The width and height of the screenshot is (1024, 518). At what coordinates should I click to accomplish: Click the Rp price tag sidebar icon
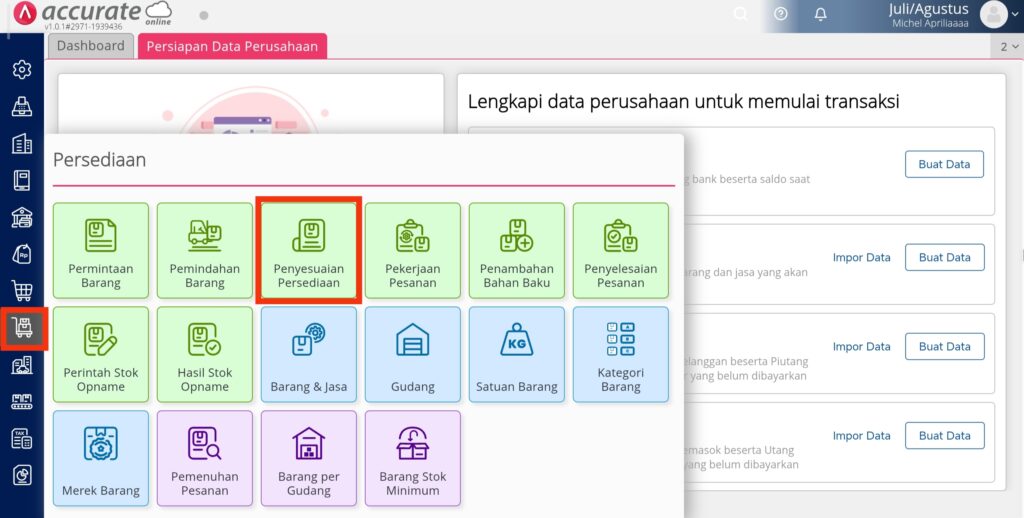pyautogui.click(x=22, y=254)
